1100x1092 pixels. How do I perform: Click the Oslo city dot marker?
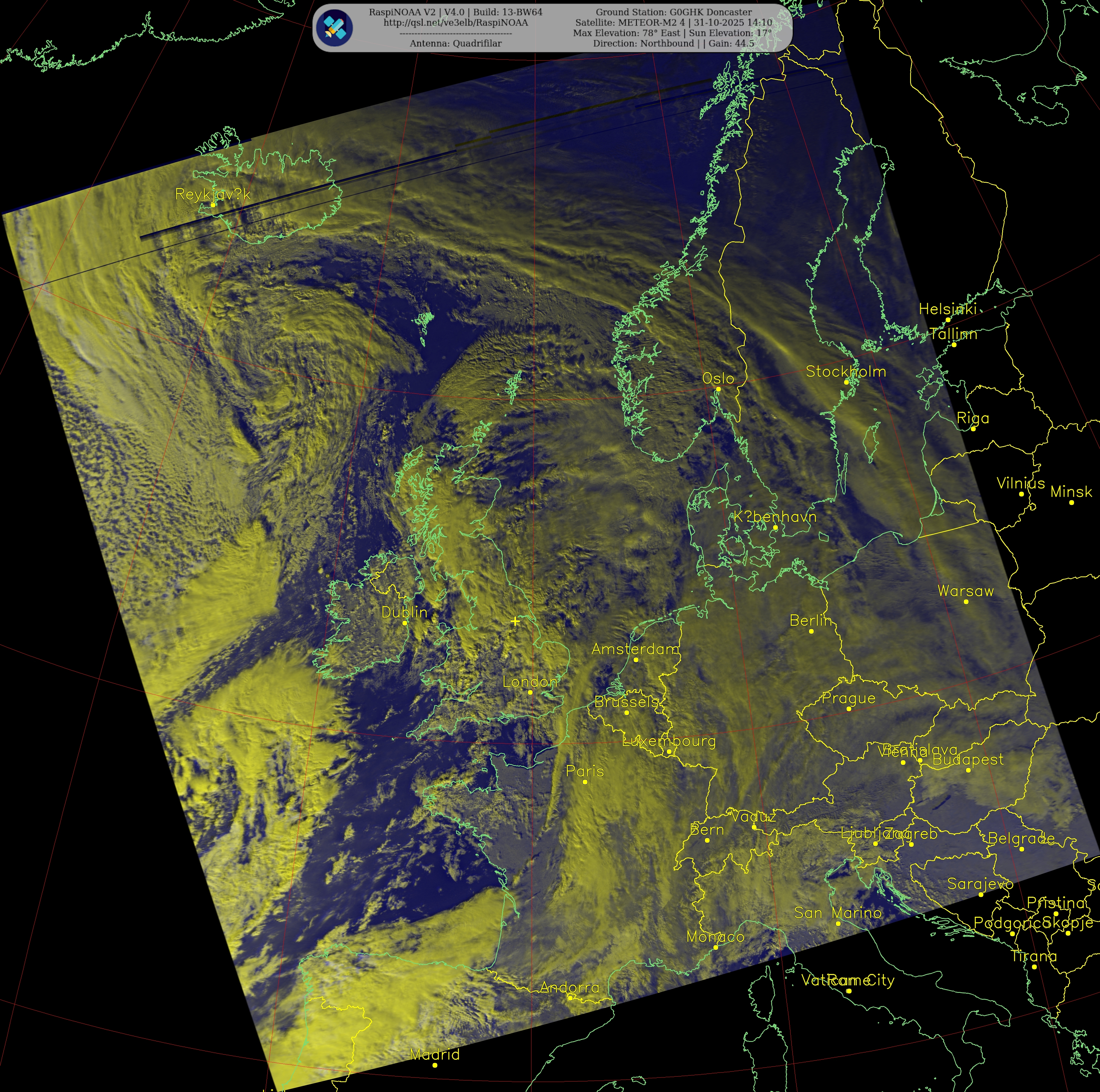(718, 389)
